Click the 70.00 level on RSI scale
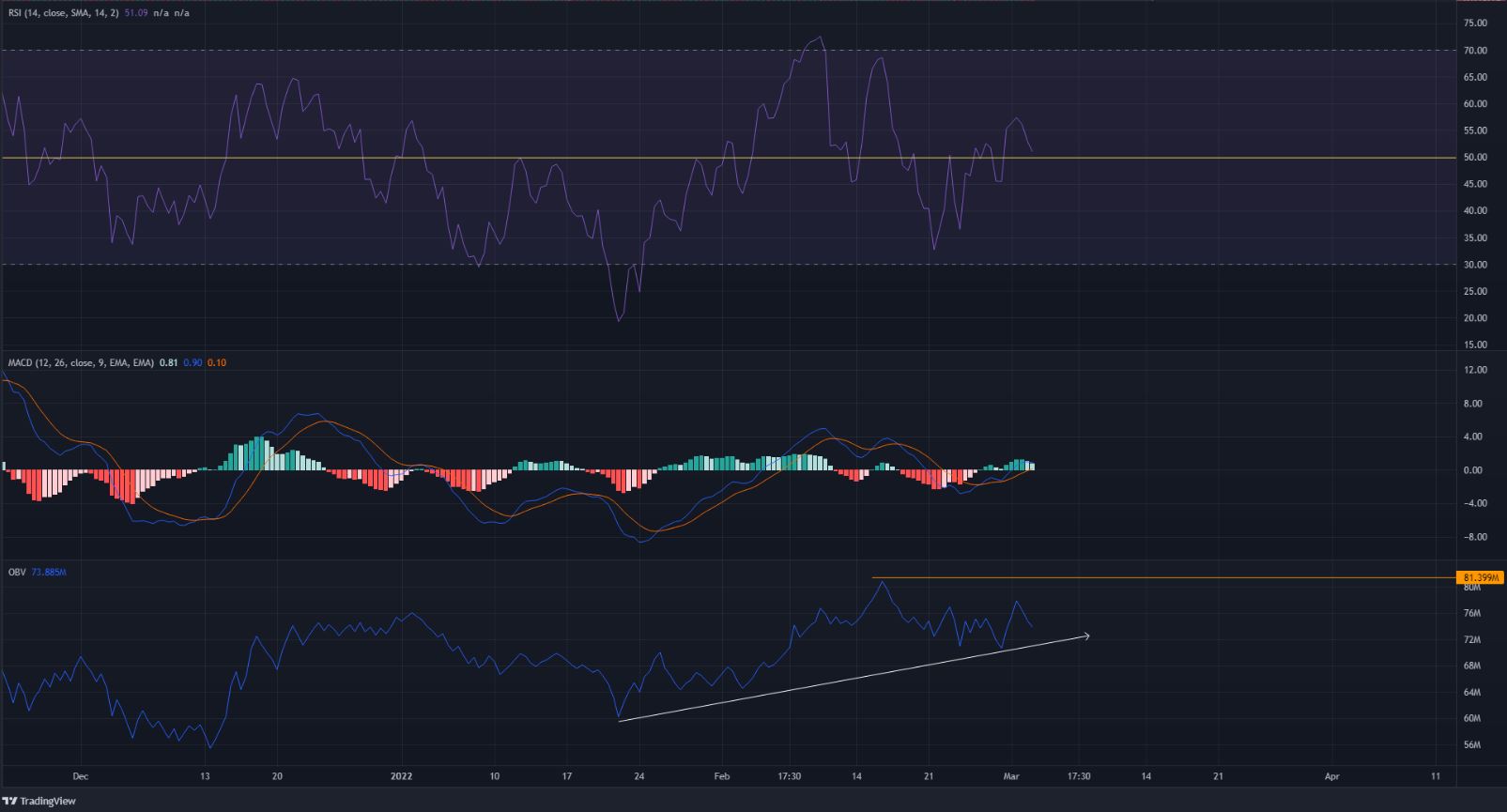This screenshot has width=1507, height=812. click(1474, 51)
